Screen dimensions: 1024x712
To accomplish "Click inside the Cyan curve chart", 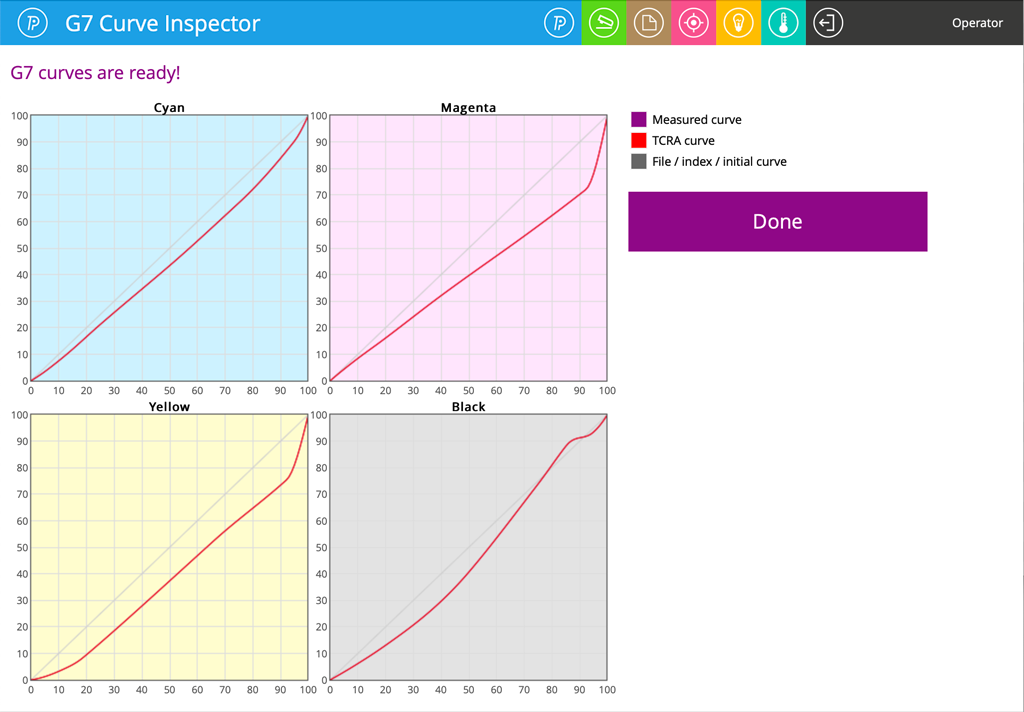I will [169, 248].
